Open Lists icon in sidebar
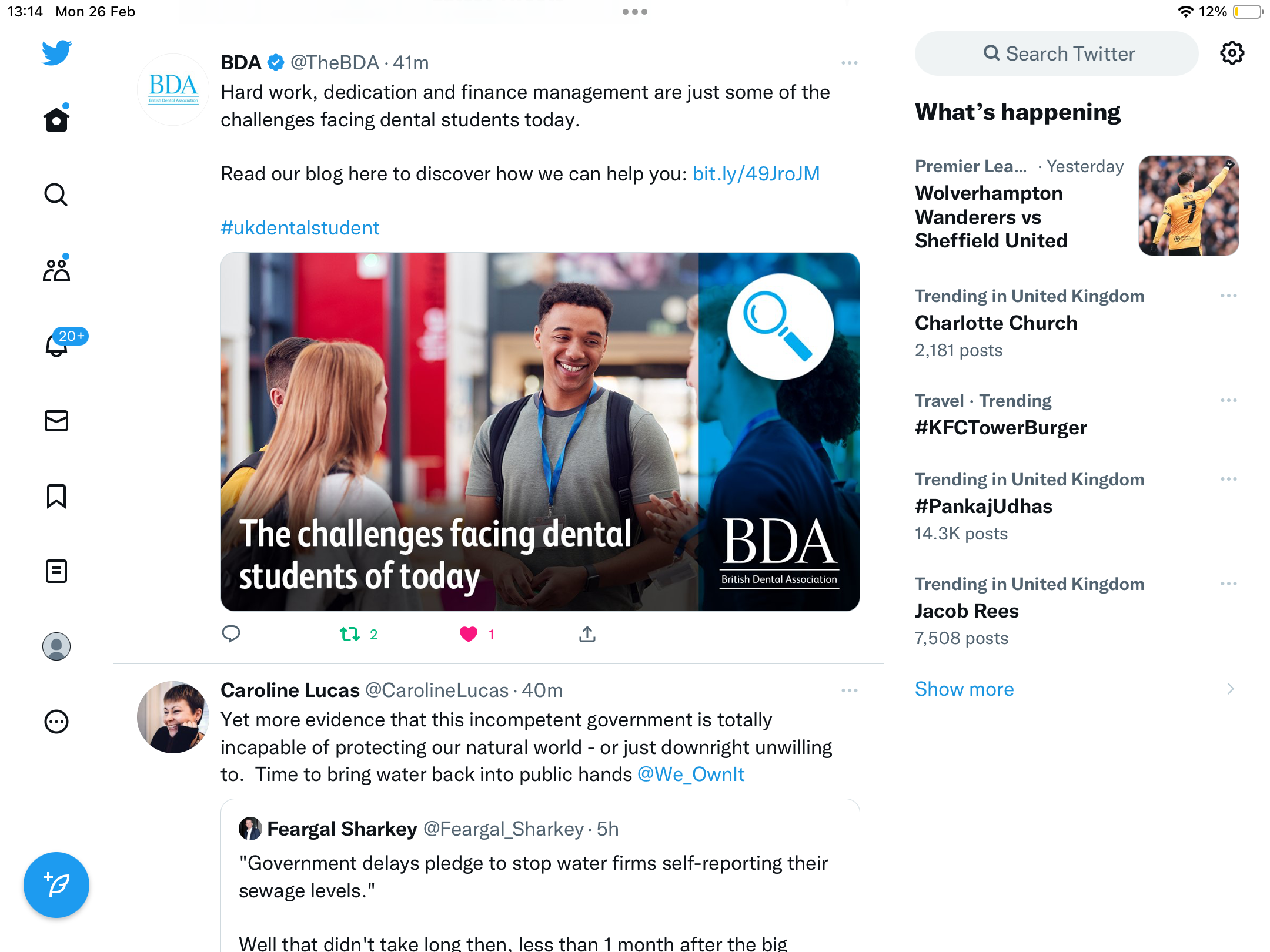Screen dimensions: 1270x952 pos(56,571)
